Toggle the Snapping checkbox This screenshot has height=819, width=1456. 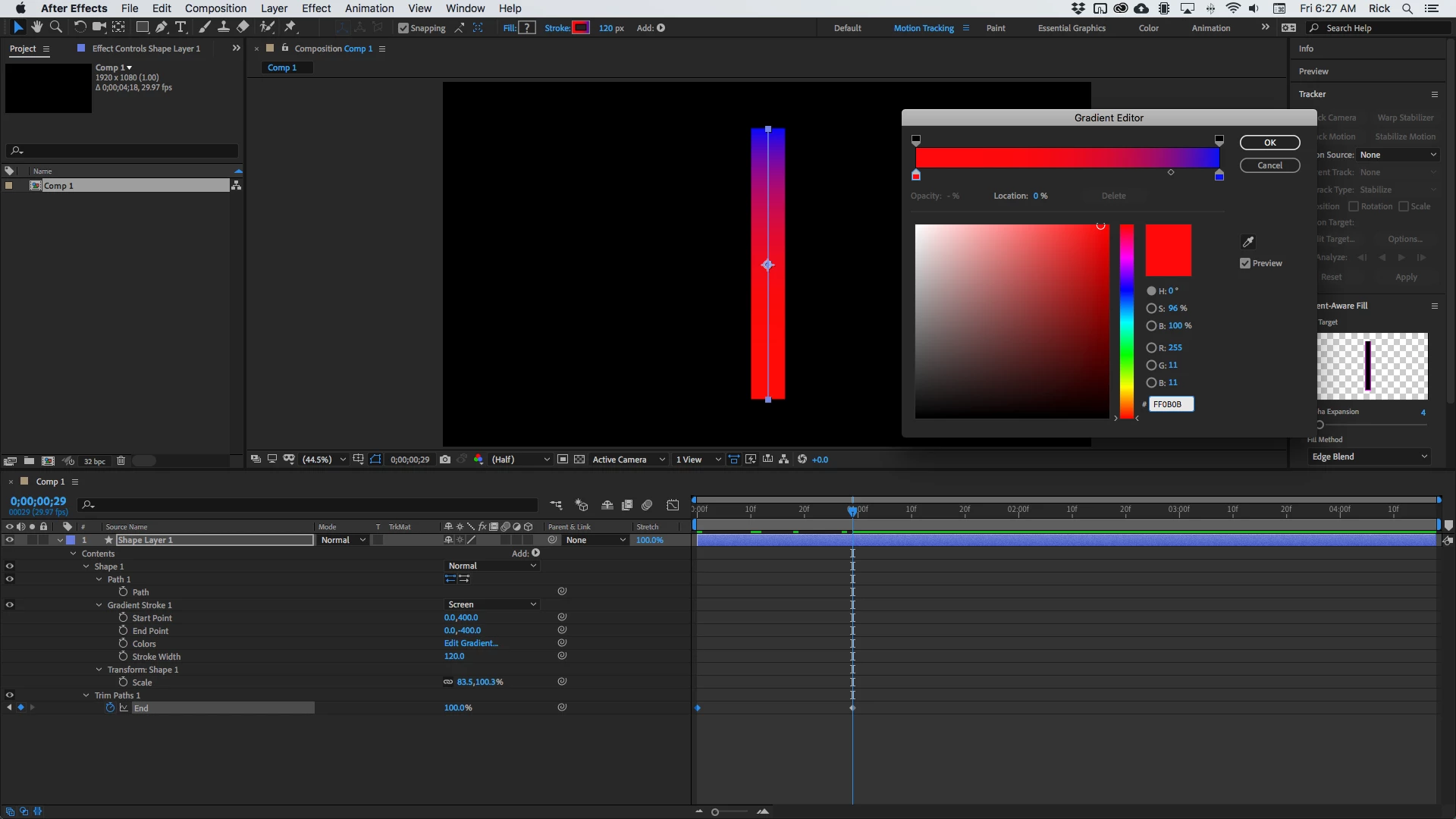pyautogui.click(x=403, y=28)
